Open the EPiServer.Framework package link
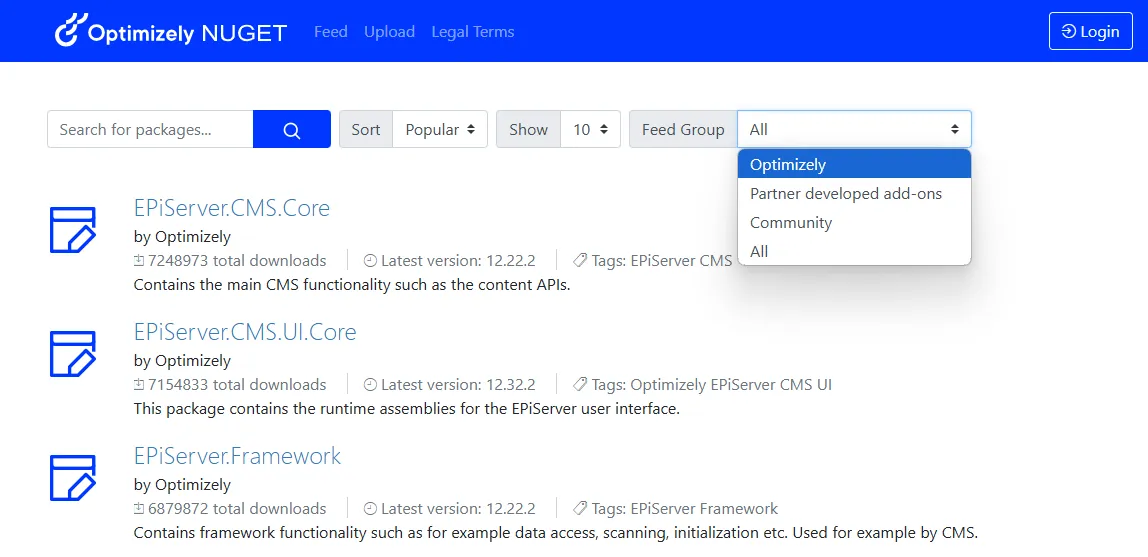The width and height of the screenshot is (1148, 557). pos(238,456)
